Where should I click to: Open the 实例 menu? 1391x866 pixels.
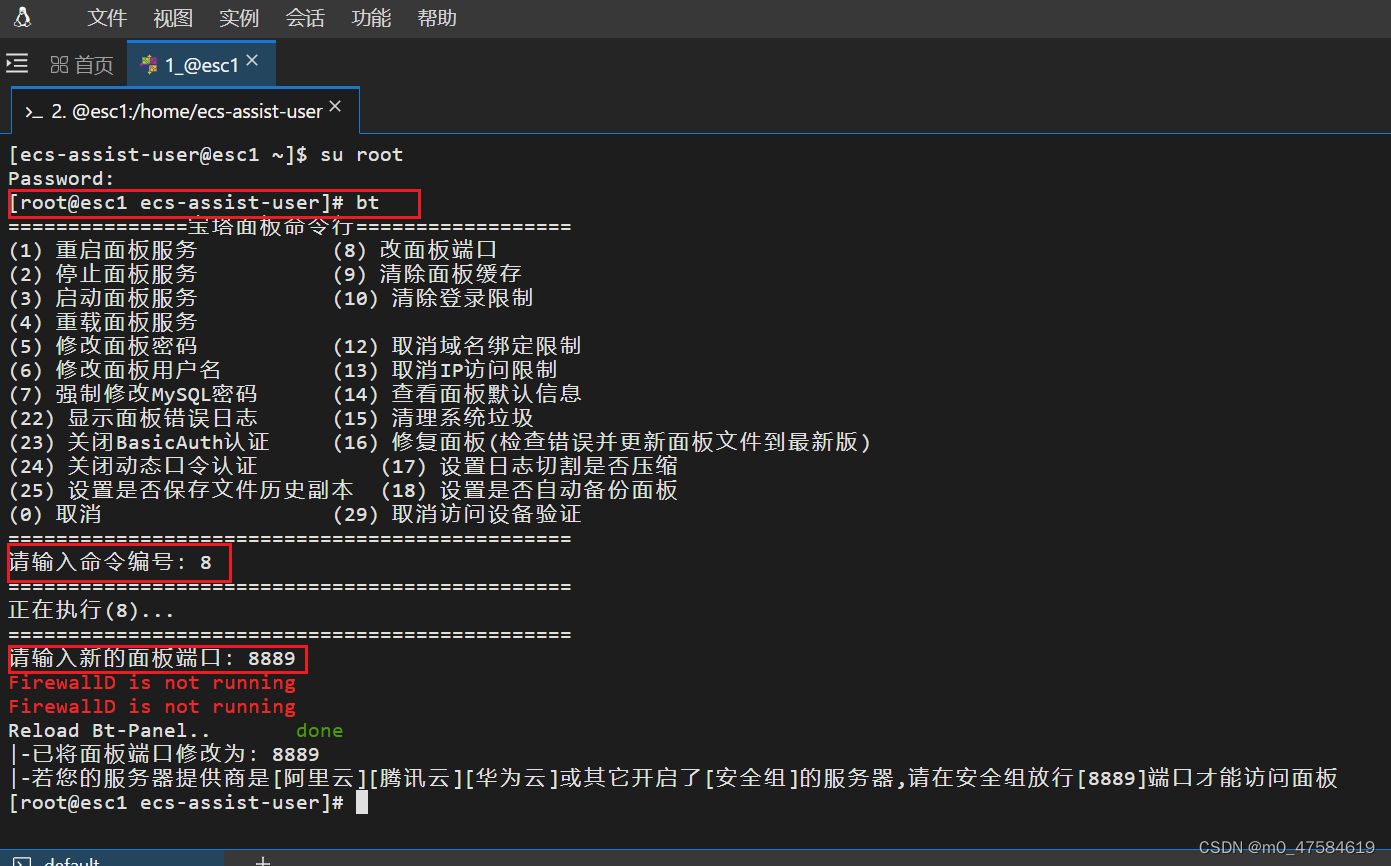pyautogui.click(x=239, y=18)
